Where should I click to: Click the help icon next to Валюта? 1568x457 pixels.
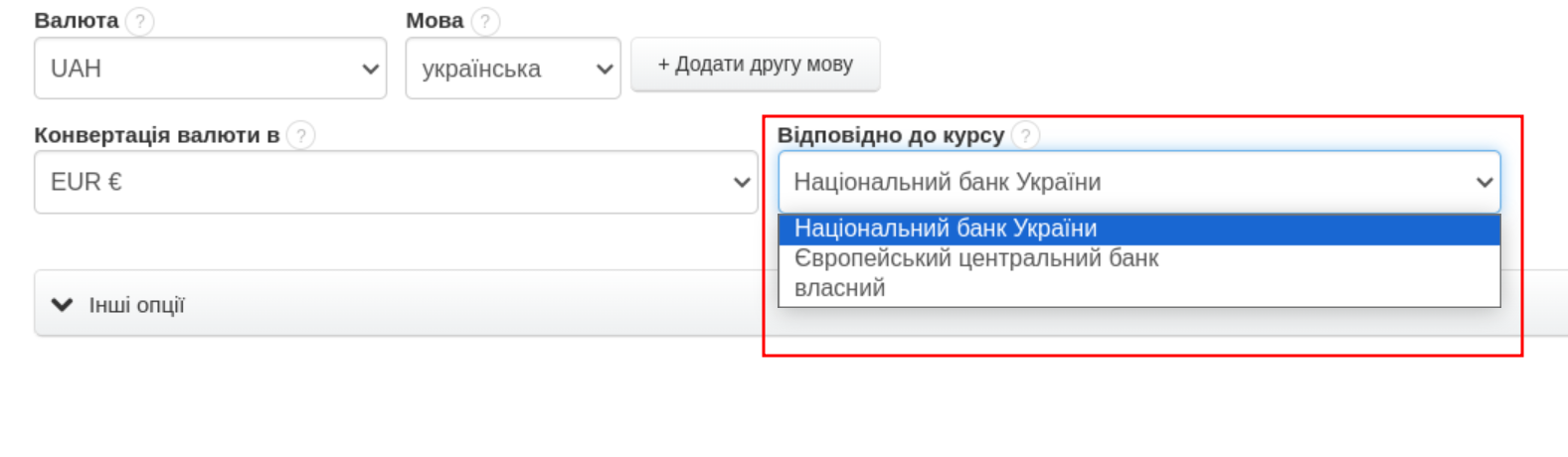(x=140, y=21)
